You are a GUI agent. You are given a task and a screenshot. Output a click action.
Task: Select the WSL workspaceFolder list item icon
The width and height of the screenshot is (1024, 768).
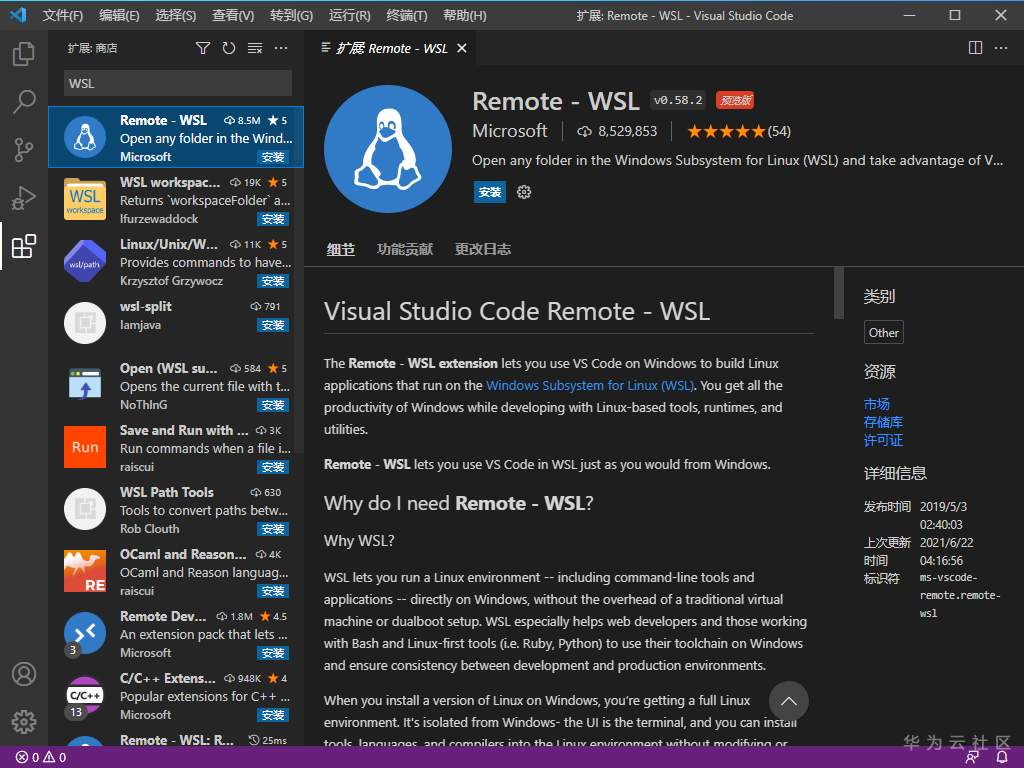[x=85, y=199]
